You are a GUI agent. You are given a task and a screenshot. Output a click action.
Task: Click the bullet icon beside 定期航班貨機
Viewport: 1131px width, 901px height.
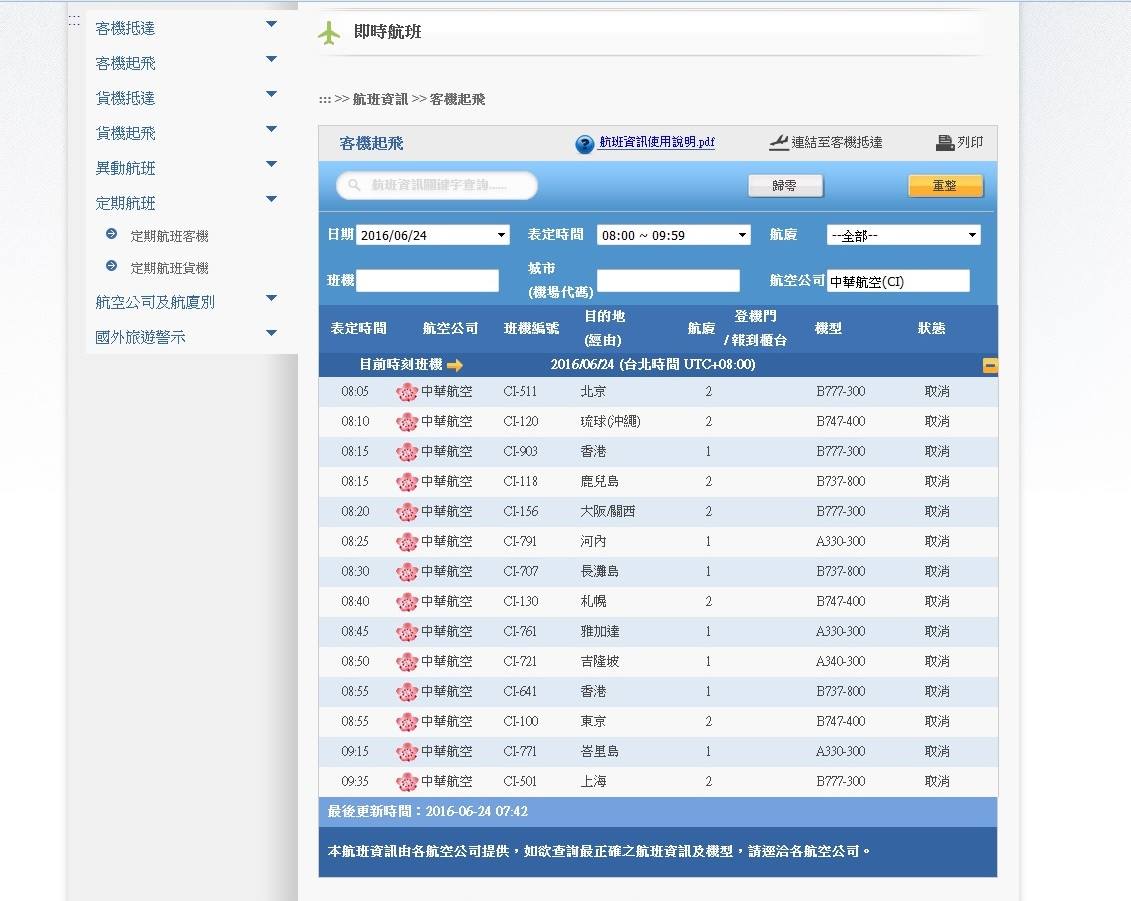click(x=111, y=265)
